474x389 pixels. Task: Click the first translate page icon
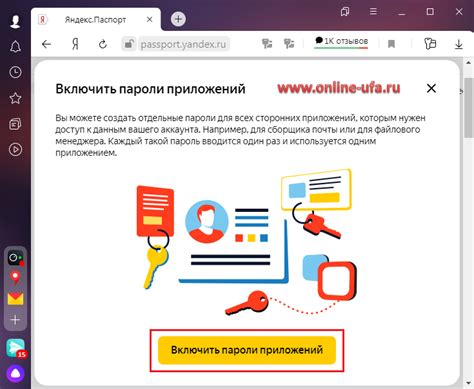267,44
